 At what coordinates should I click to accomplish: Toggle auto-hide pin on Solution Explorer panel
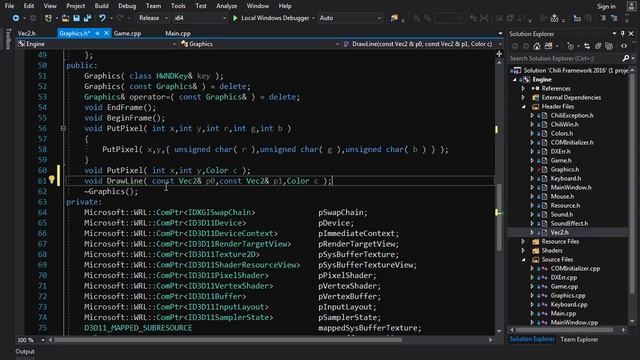pos(623,33)
